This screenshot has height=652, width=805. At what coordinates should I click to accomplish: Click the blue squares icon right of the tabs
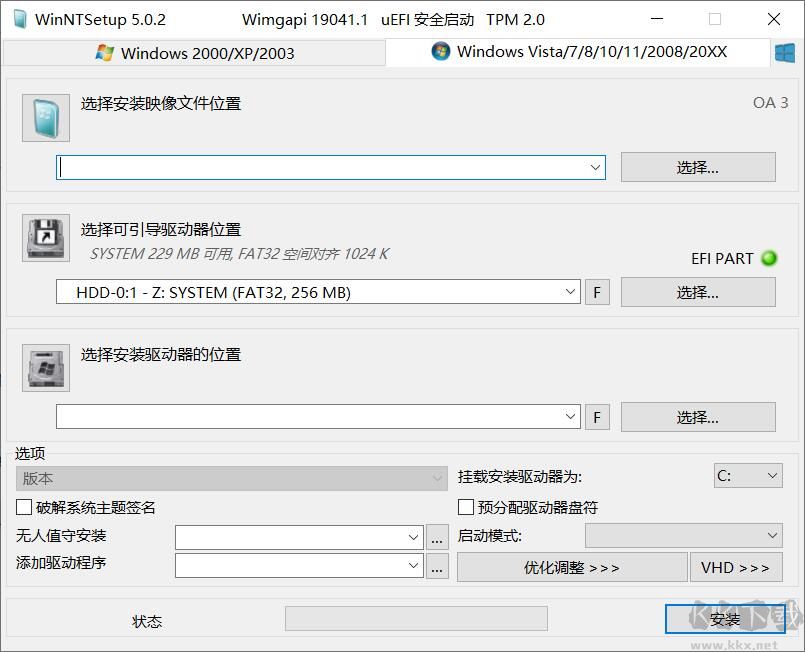pyautogui.click(x=784, y=51)
